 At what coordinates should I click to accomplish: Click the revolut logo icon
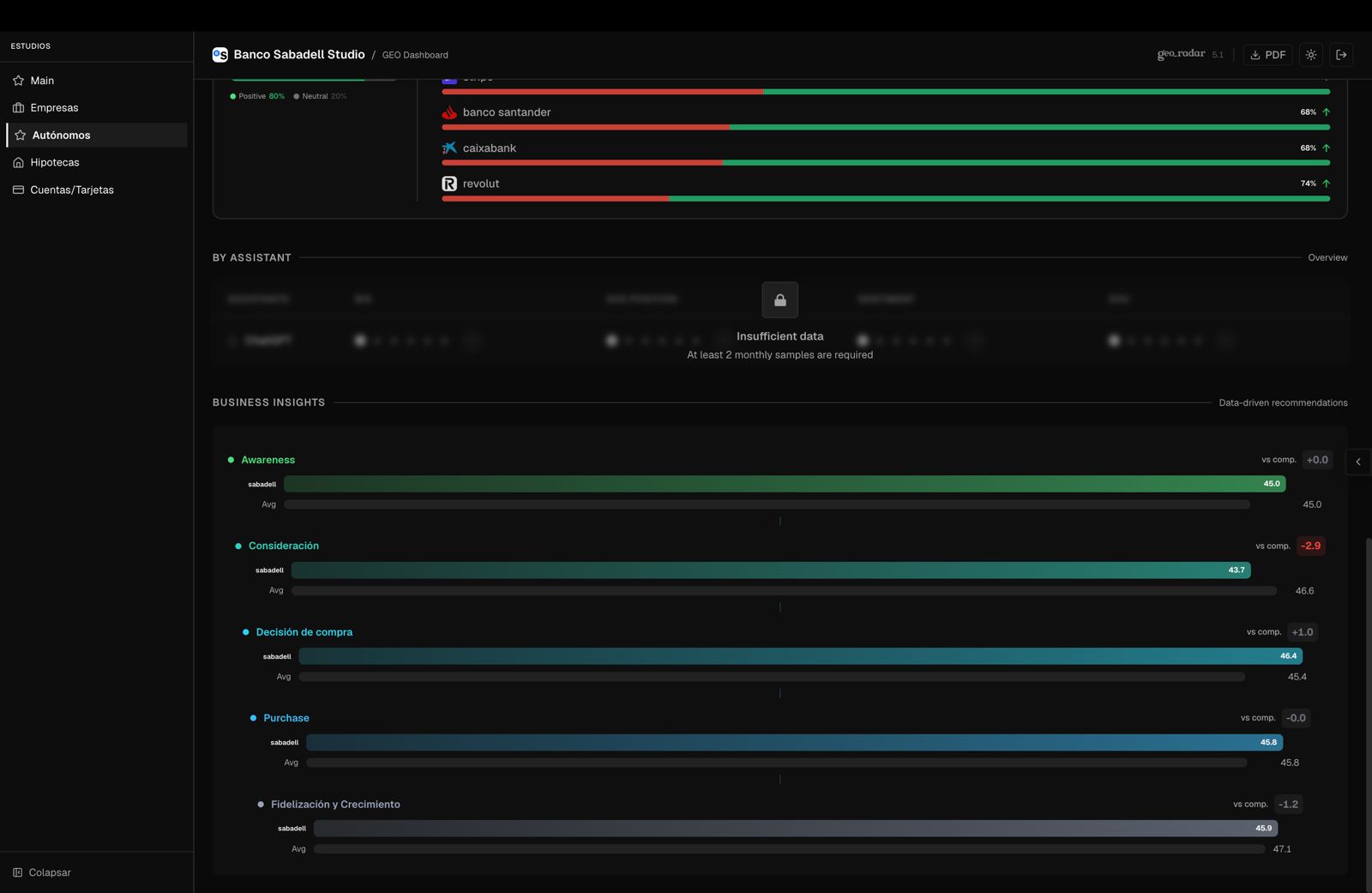point(449,184)
